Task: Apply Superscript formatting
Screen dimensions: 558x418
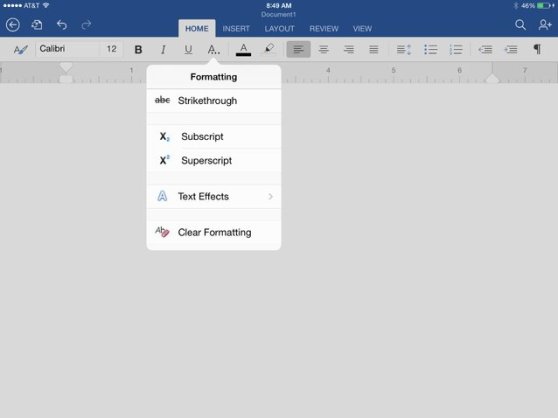Action: 214,161
